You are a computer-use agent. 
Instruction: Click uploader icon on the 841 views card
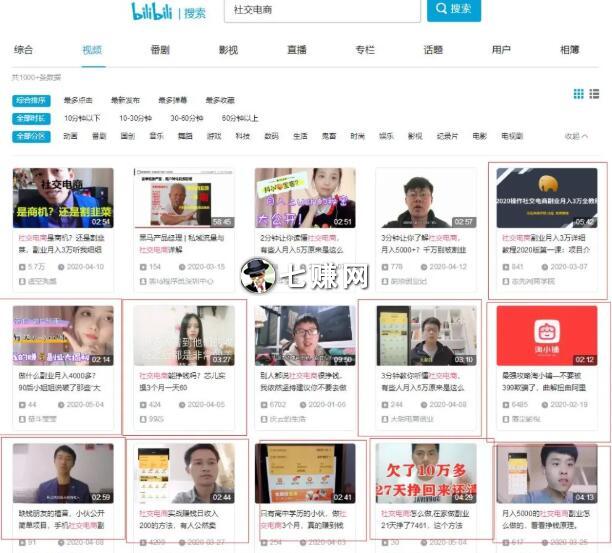coord(506,281)
